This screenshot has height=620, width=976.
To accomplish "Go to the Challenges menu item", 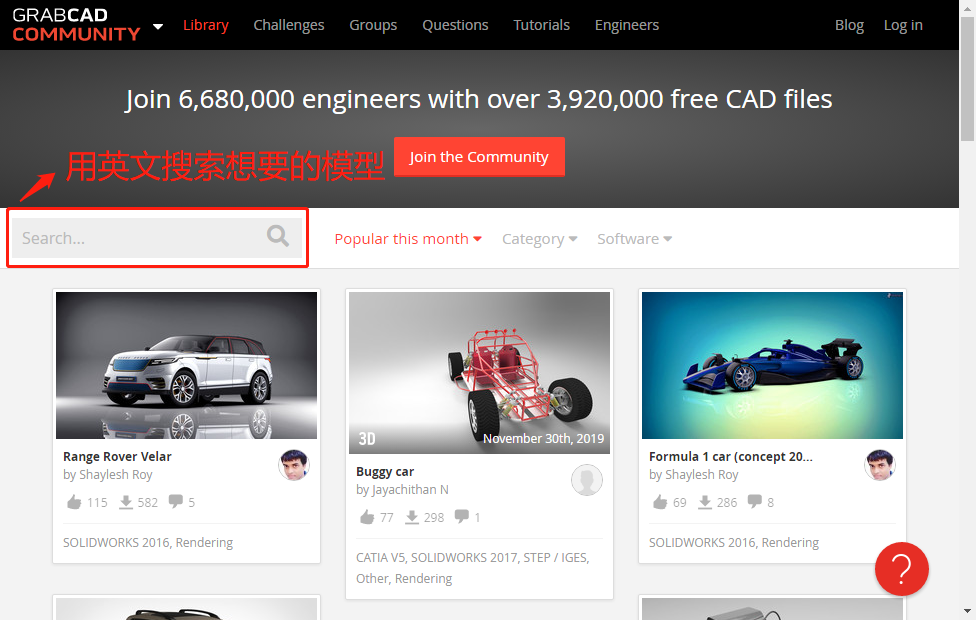I will tap(289, 25).
